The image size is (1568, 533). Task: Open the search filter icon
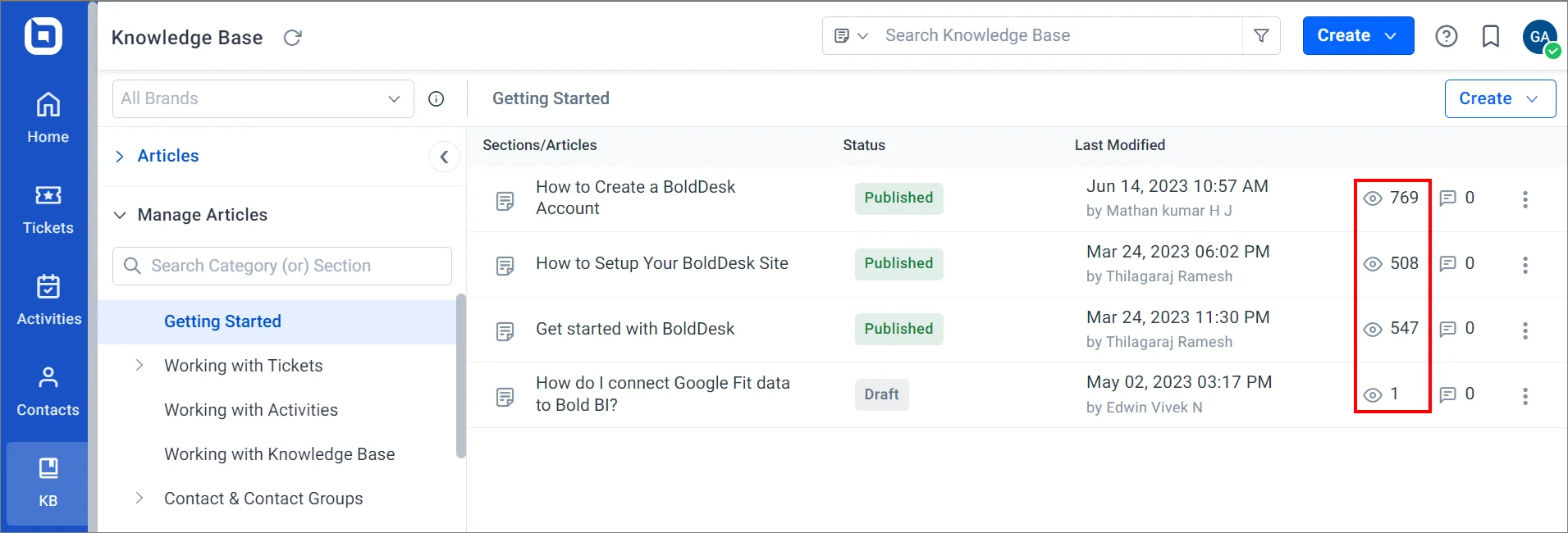1261,35
